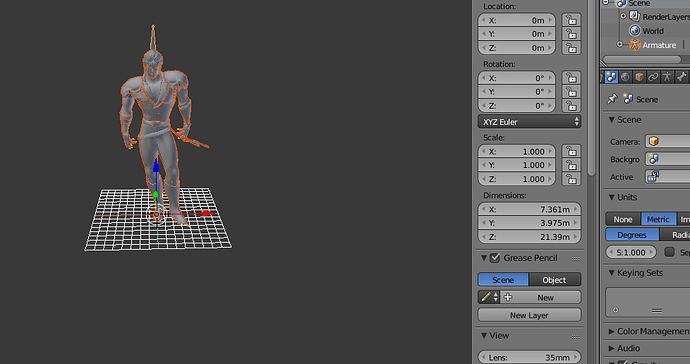This screenshot has width=690, height=364.
Task: Expand the Color Management panel
Action: coord(611,331)
